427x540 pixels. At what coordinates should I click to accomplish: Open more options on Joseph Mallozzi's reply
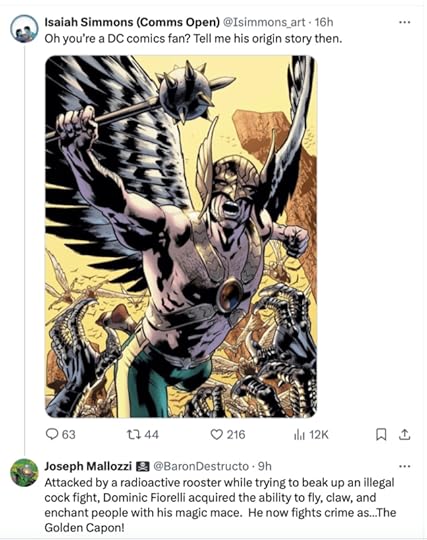[x=404, y=466]
